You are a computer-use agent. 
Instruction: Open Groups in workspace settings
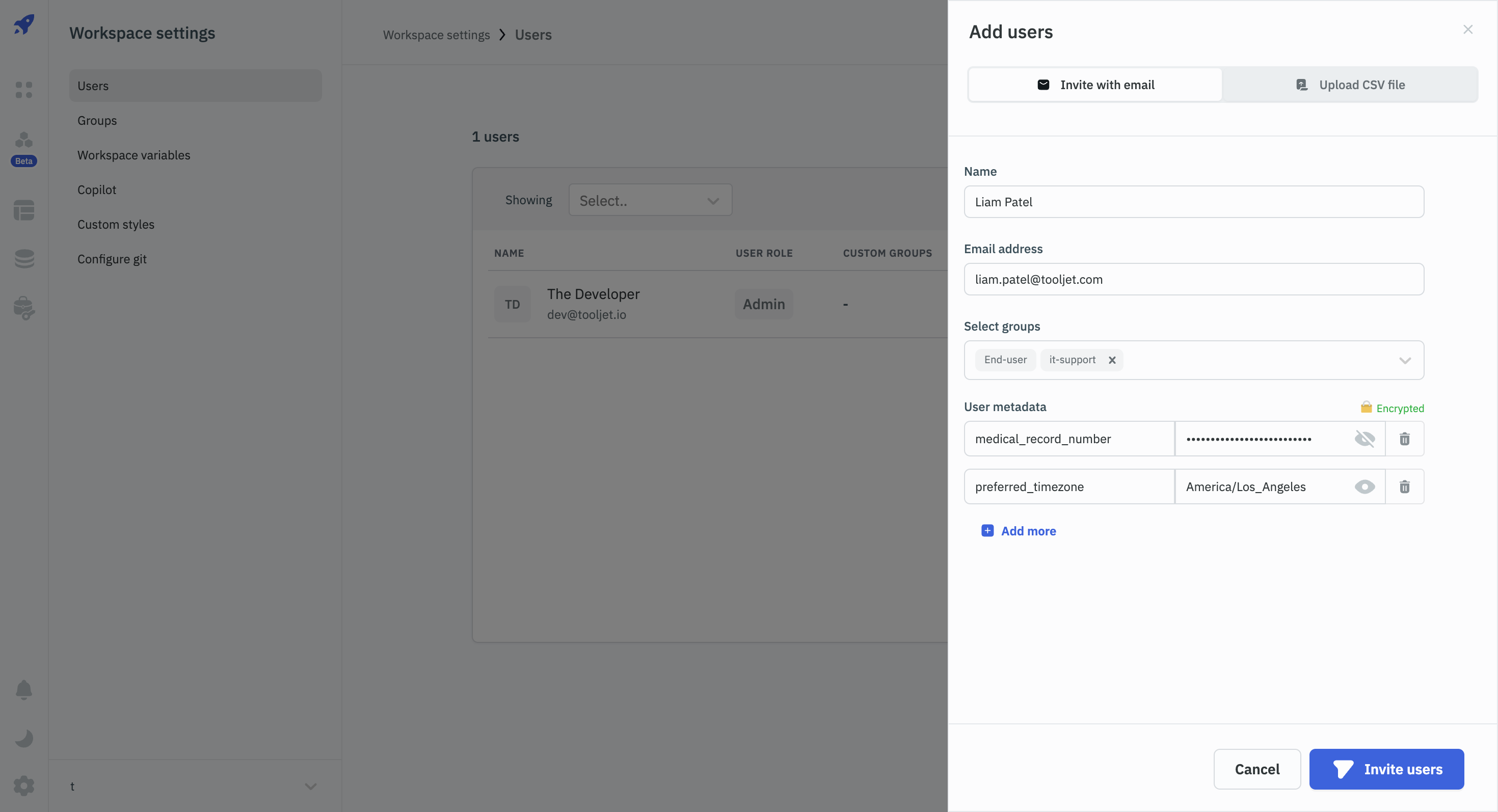[97, 120]
